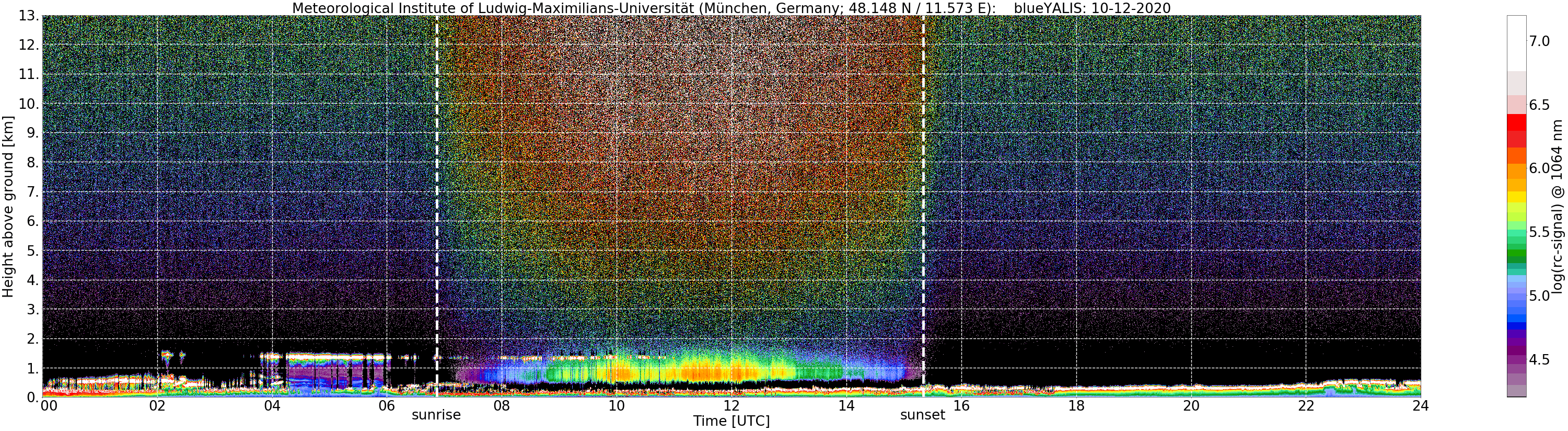Click colorbar tick label "6.0"
This screenshot has height=431, width=1568.
[1538, 168]
